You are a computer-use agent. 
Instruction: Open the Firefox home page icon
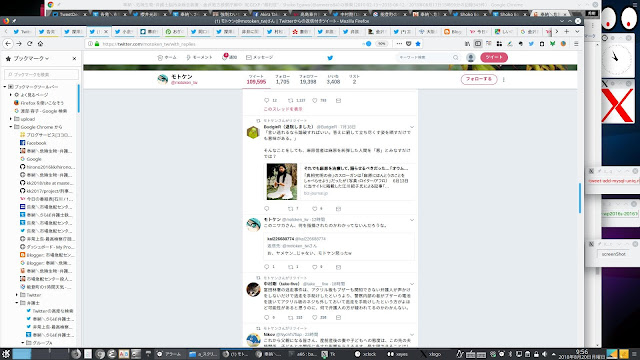[40, 44]
